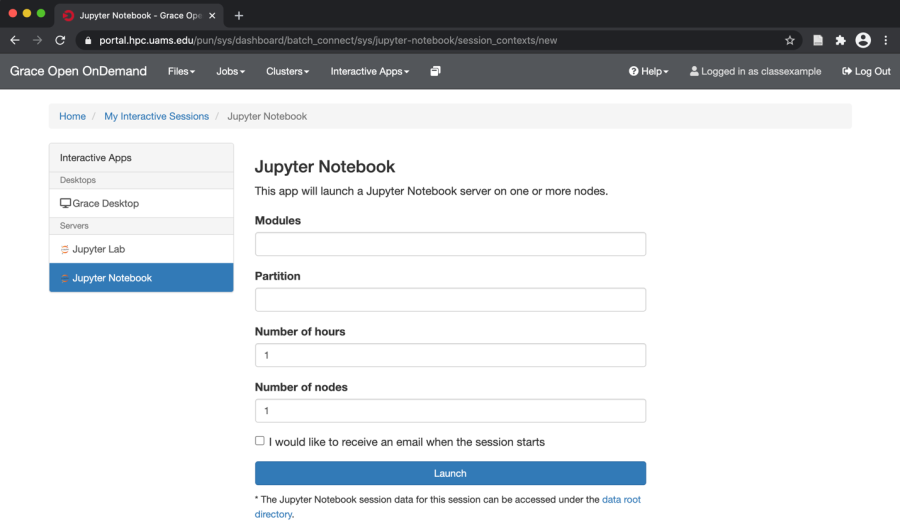Open a new browser tab with plus icon
Screen dimensions: 900x524
[x=239, y=15]
